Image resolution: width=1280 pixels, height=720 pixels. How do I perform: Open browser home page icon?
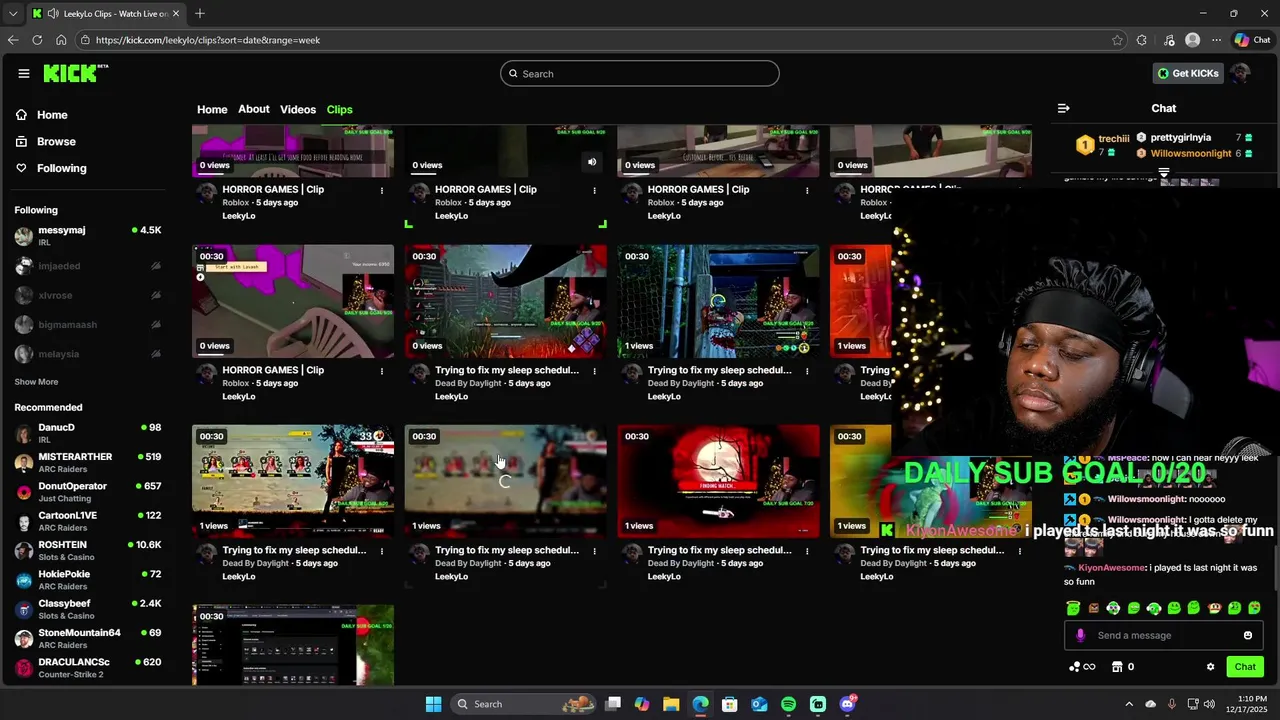pyautogui.click(x=61, y=40)
